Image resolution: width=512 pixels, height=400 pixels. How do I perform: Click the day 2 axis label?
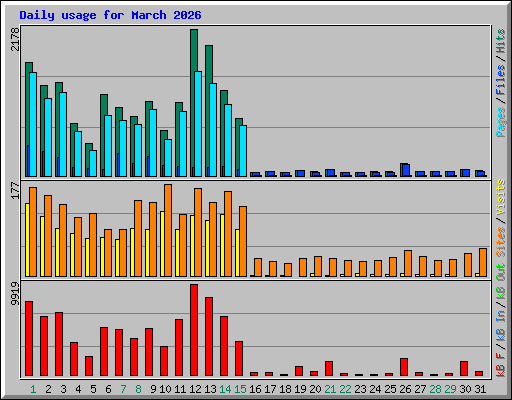pyautogui.click(x=48, y=389)
